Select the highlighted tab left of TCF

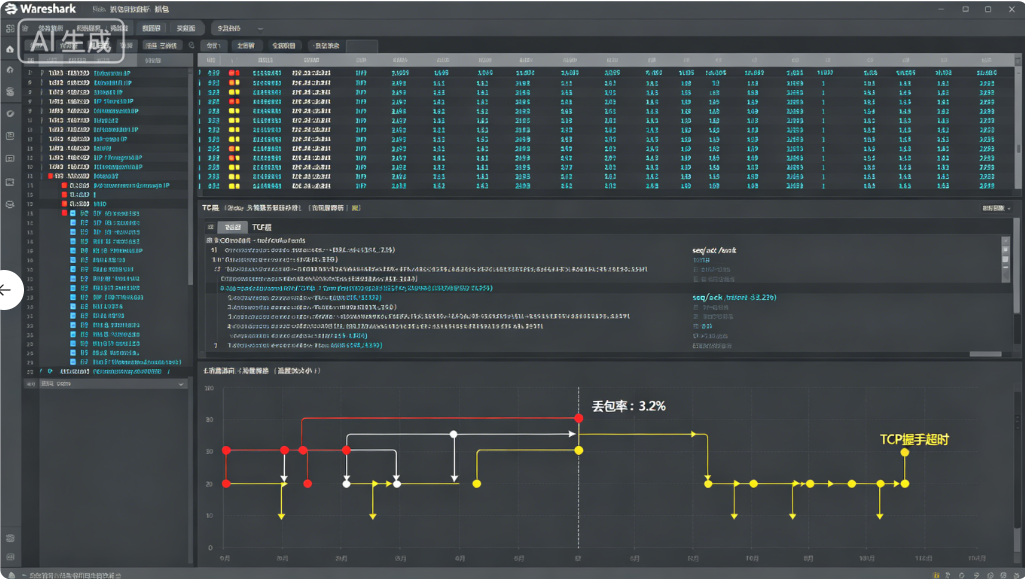click(x=233, y=228)
